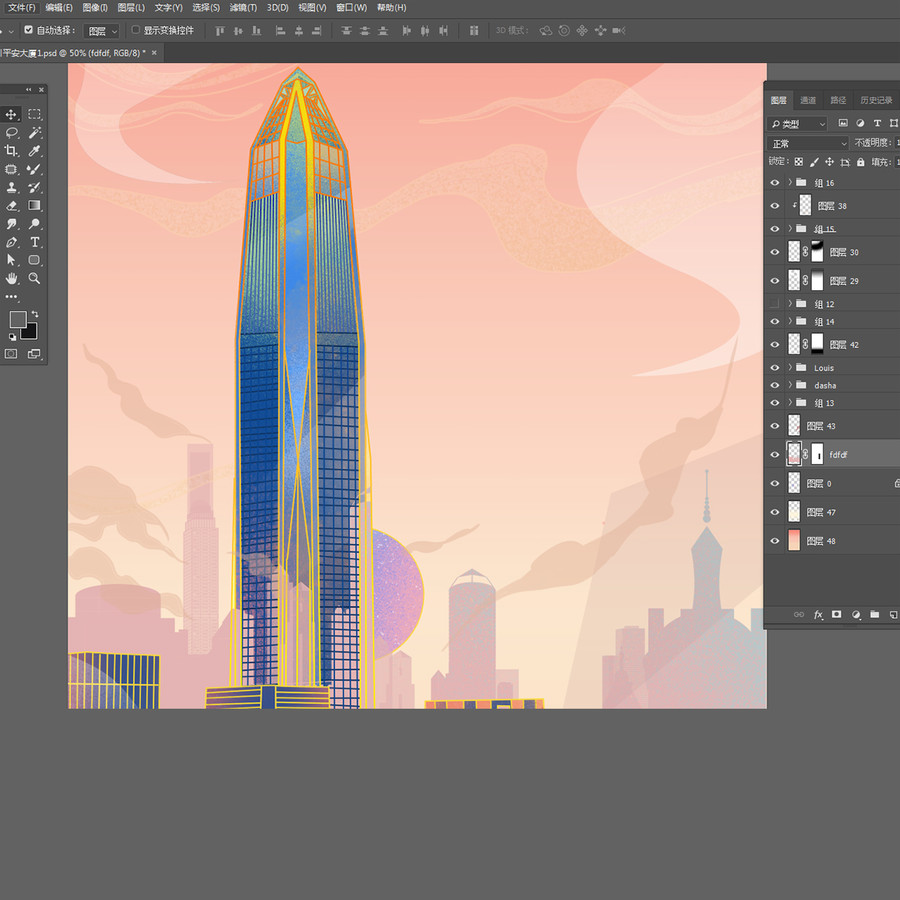The image size is (900, 900).
Task: Select the Brush tool
Action: click(x=34, y=169)
